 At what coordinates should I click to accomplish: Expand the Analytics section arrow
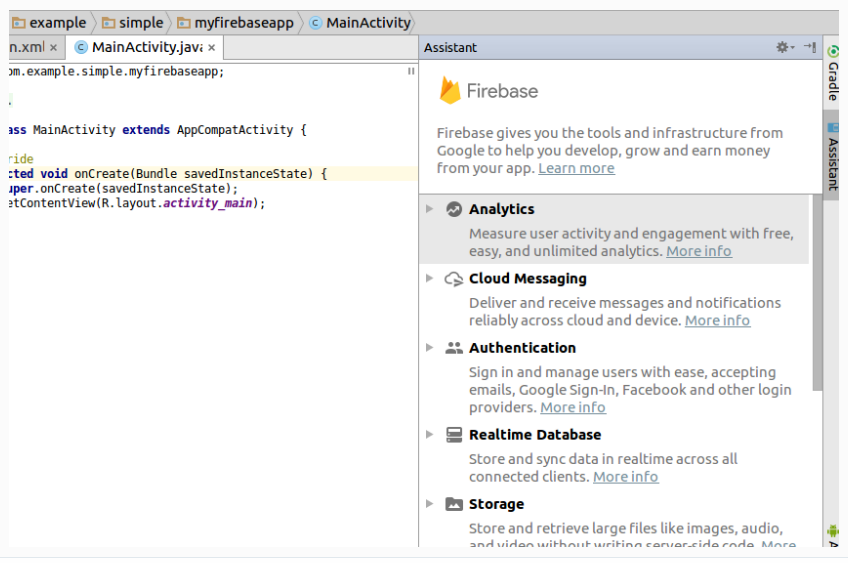pos(430,209)
